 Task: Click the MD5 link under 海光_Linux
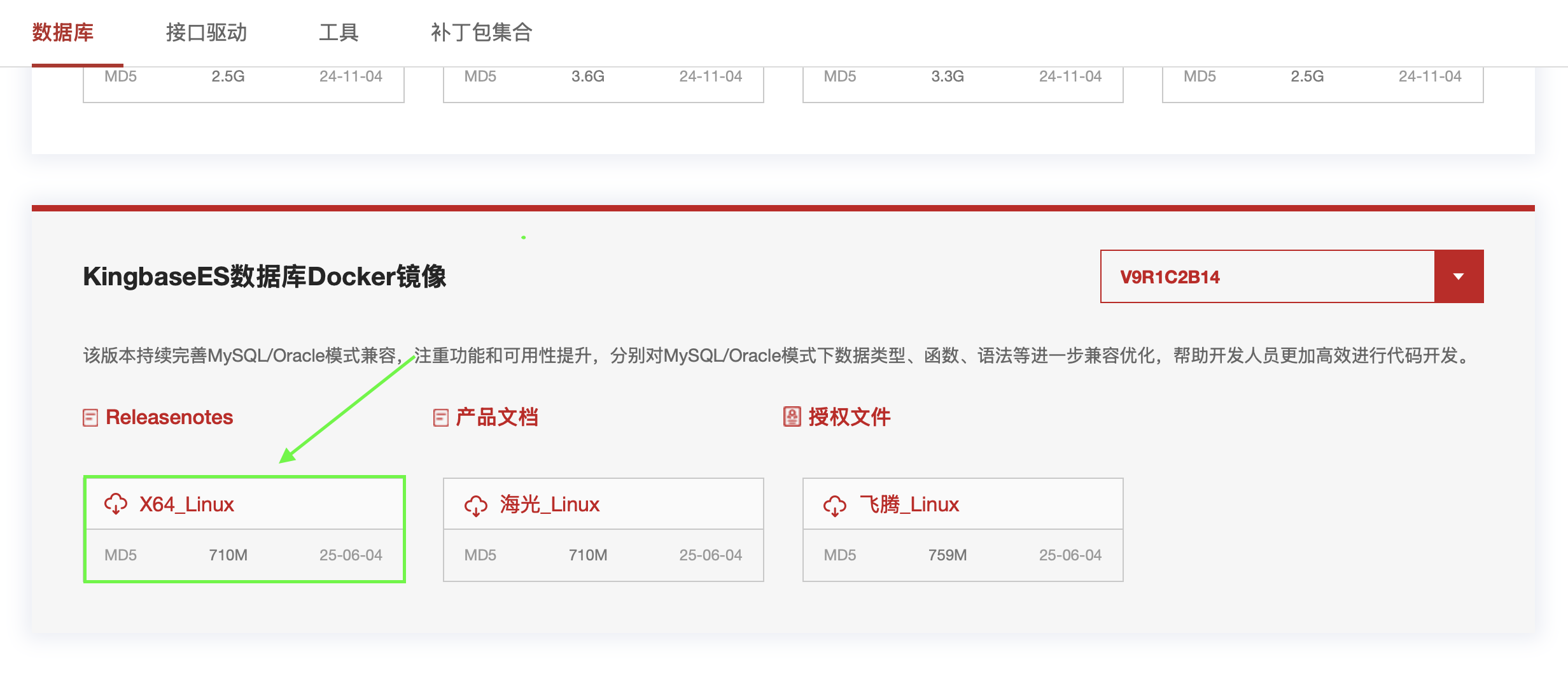pos(482,555)
